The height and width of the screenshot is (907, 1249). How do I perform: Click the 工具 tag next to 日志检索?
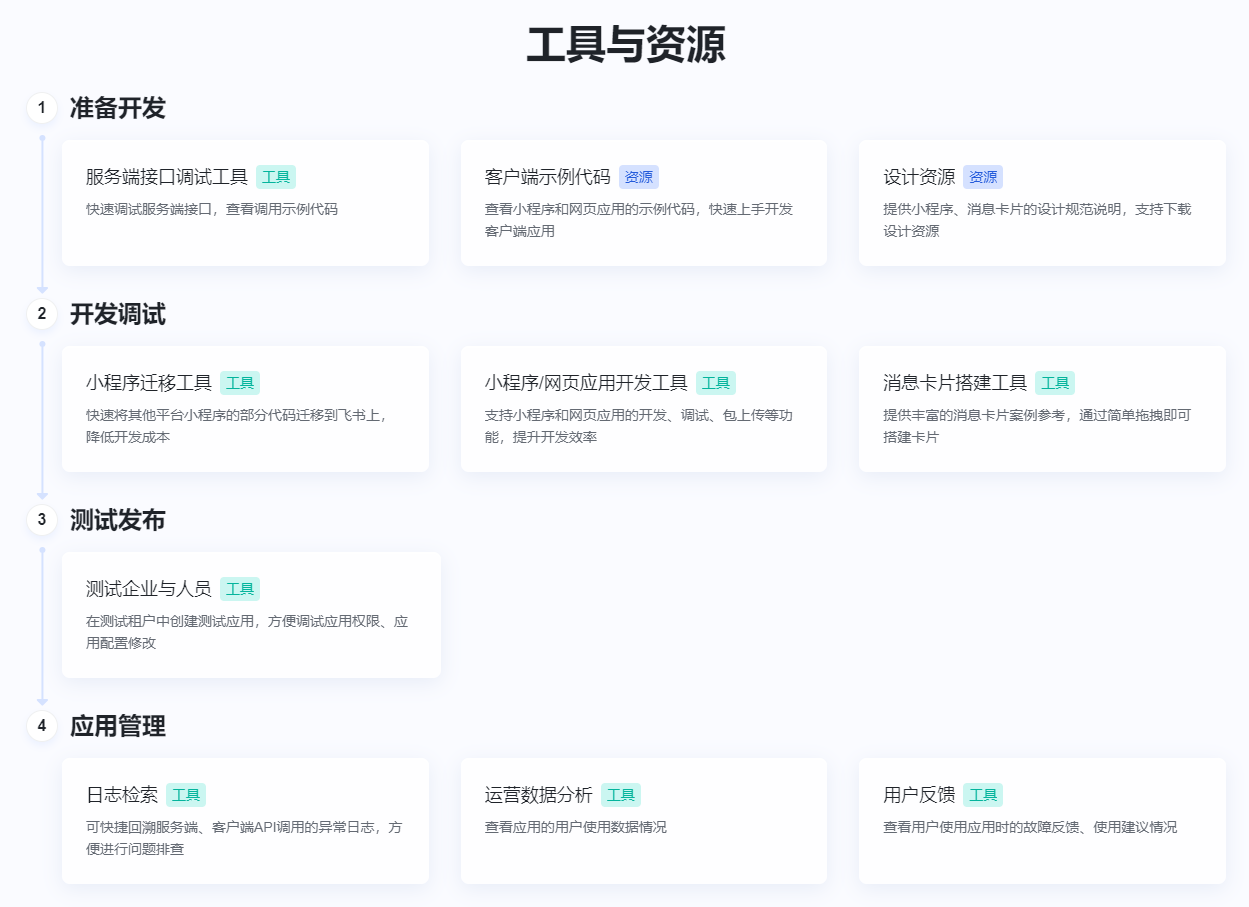[186, 795]
